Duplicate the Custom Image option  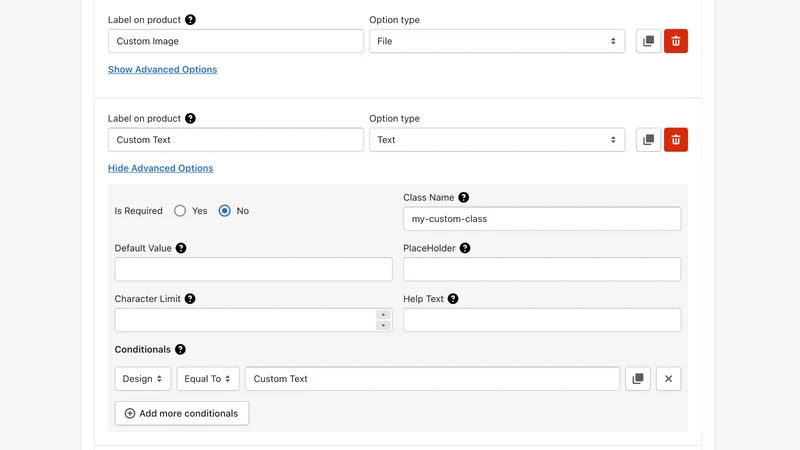pyautogui.click(x=648, y=41)
